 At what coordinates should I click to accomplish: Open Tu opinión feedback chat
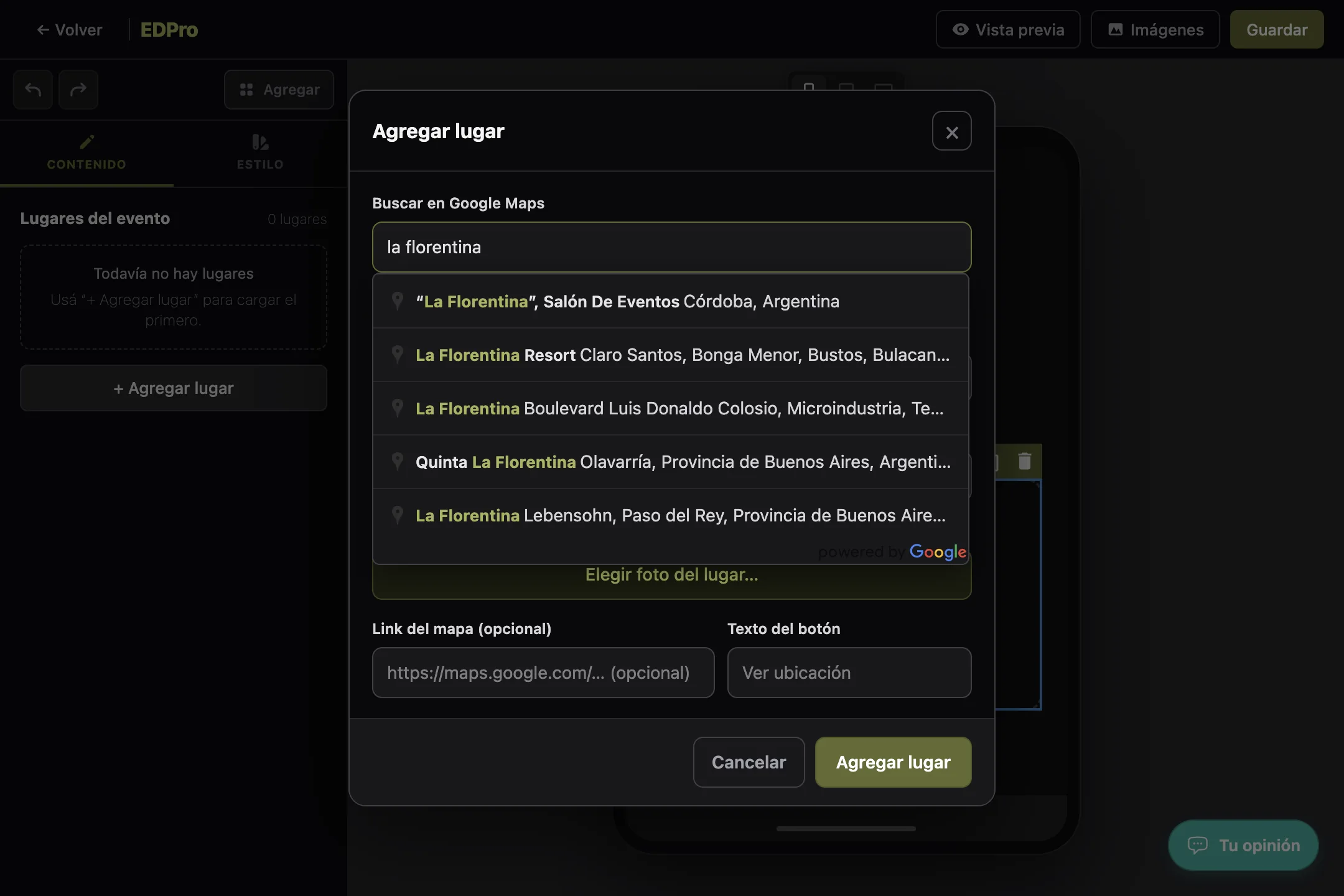pos(1243,845)
